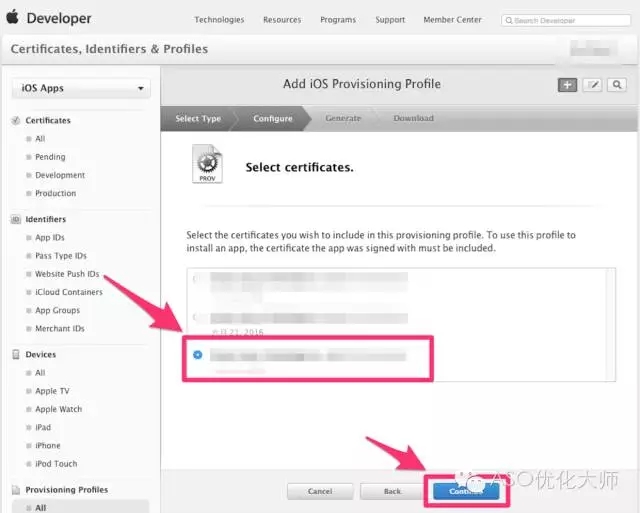Open App IDs in the sidebar
This screenshot has width=640, height=513.
pyautogui.click(x=50, y=238)
